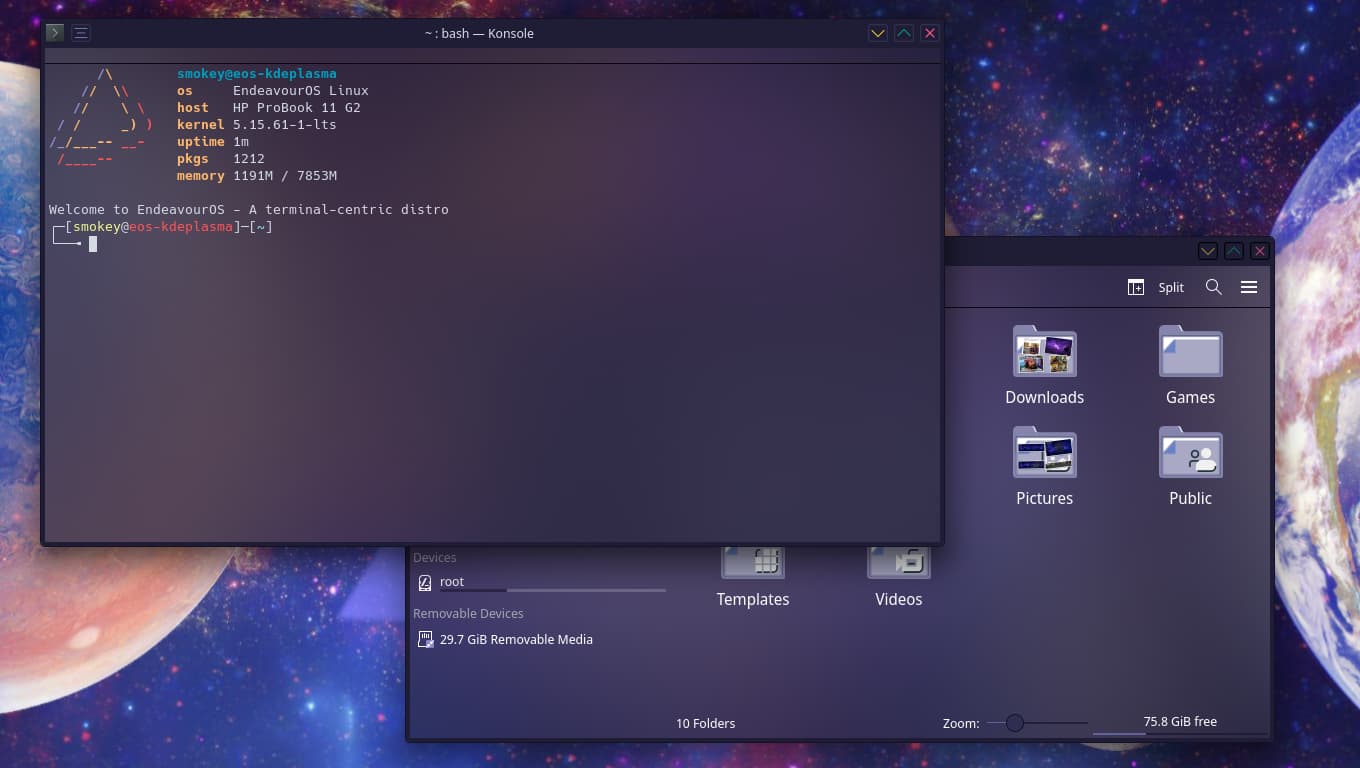
Task: Maximize the Dolphin file manager window
Action: pos(1234,251)
